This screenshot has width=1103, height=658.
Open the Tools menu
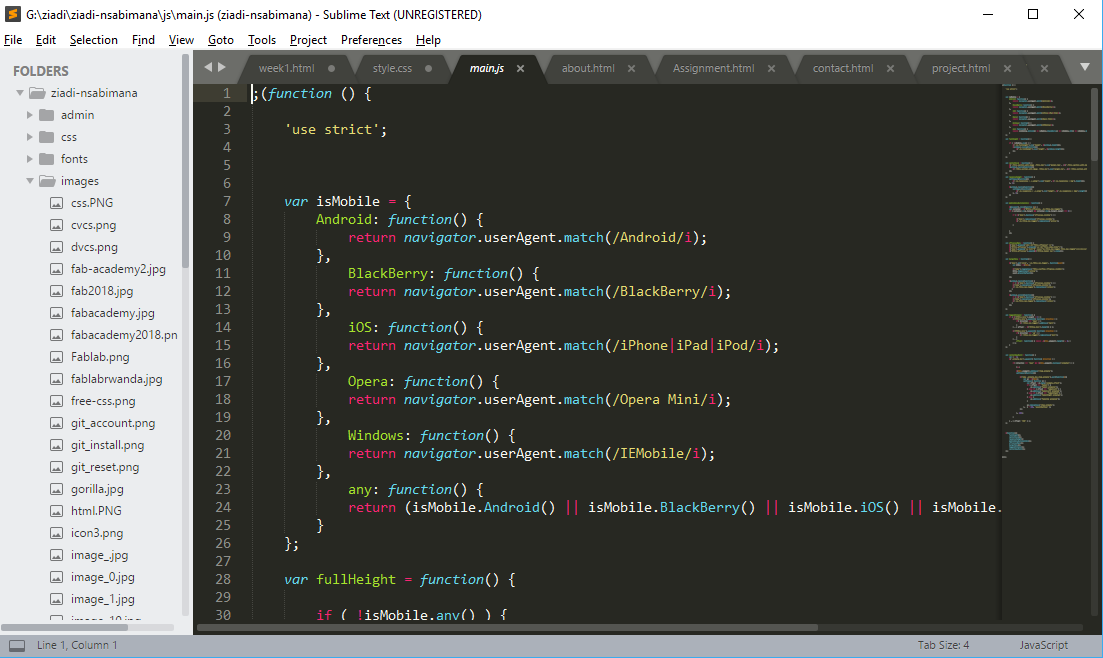262,40
